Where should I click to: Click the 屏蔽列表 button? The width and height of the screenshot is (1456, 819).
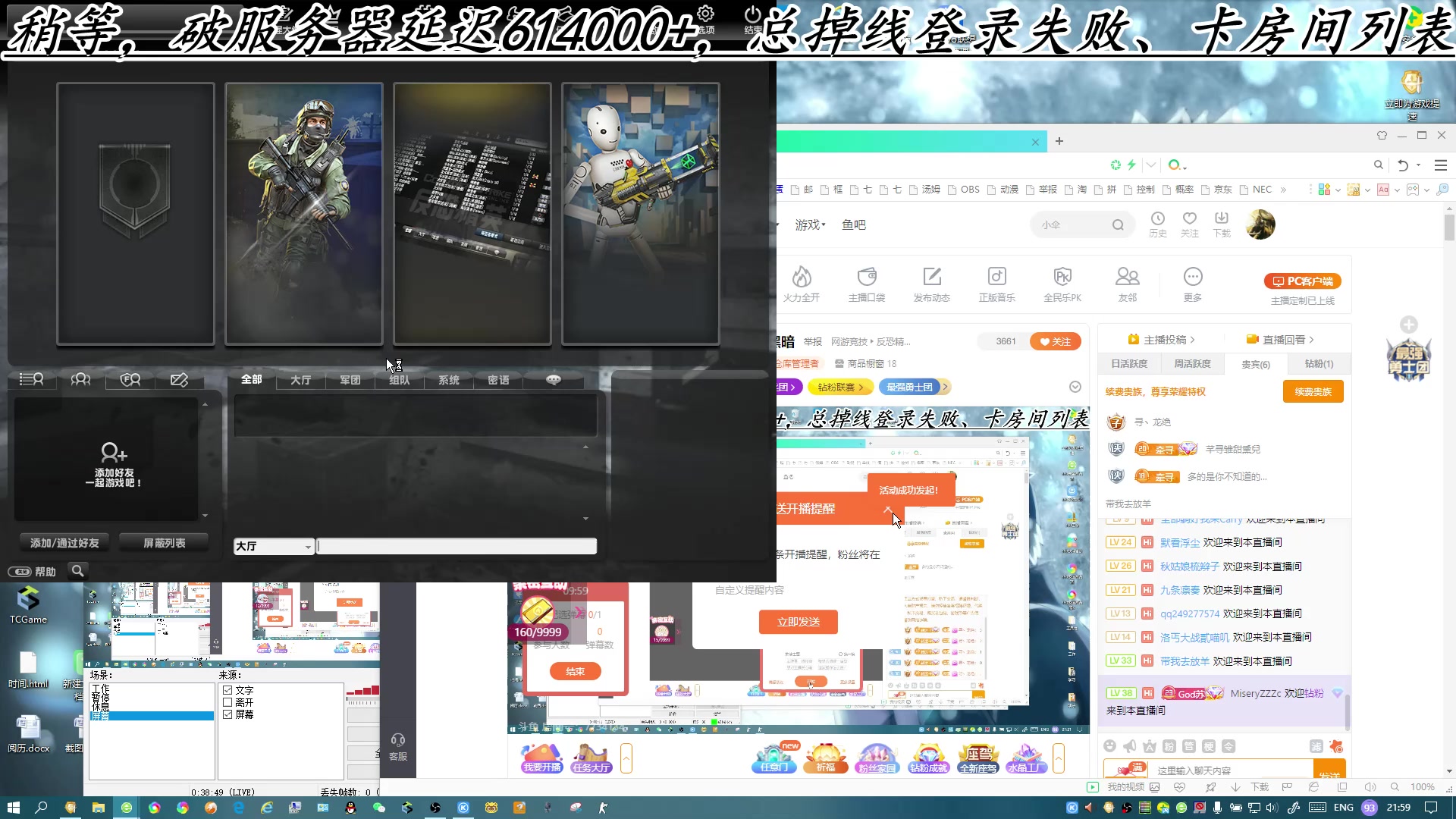(x=165, y=543)
